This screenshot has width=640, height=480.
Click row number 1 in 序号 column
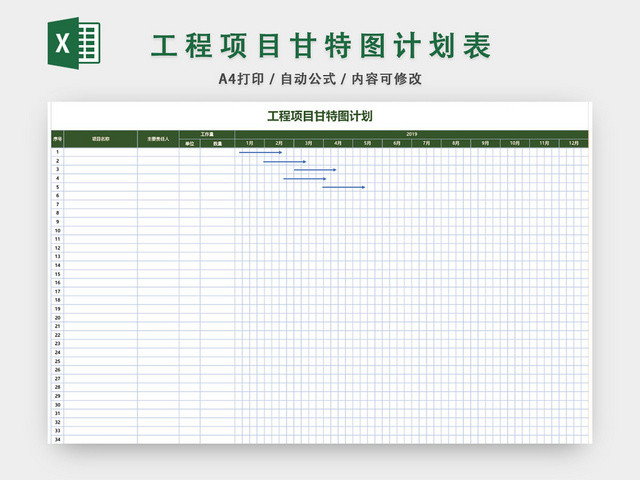tap(58, 152)
